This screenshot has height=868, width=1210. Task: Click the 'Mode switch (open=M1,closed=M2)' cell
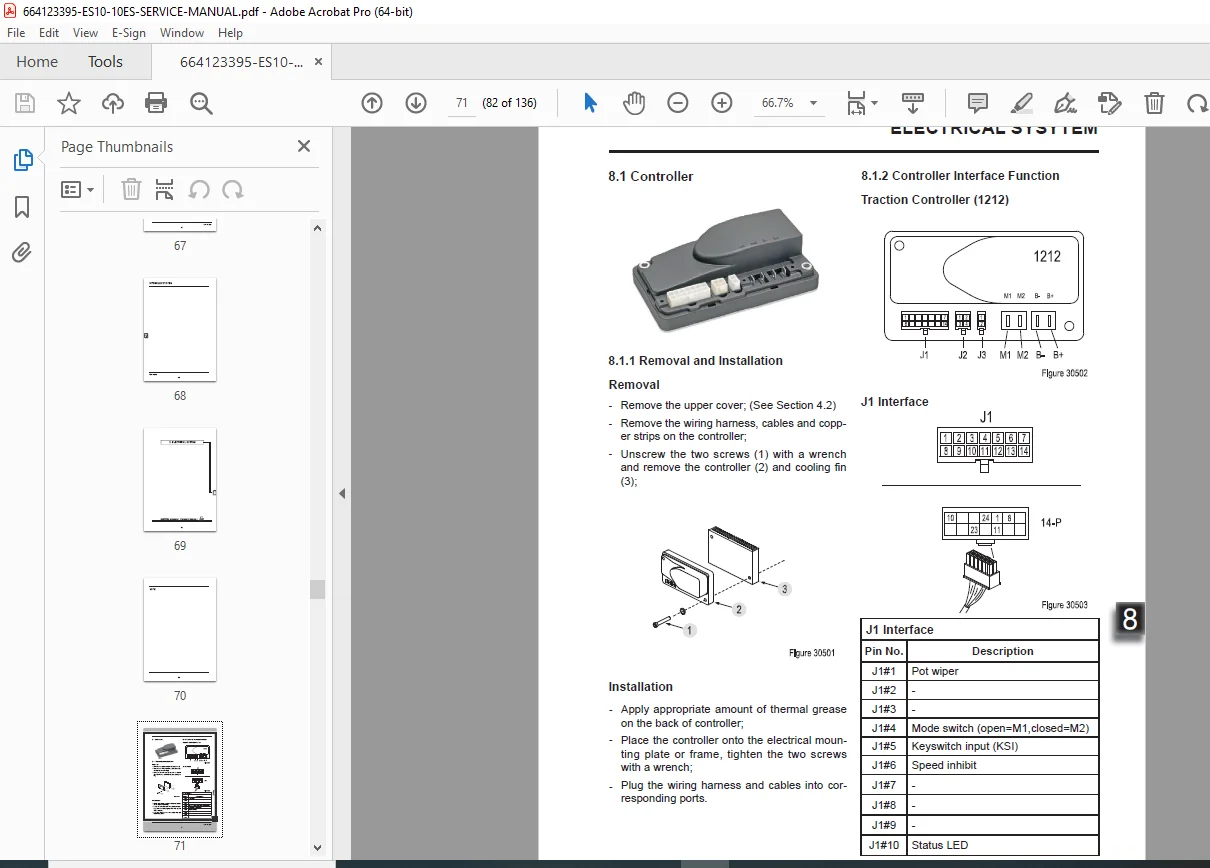1001,728
